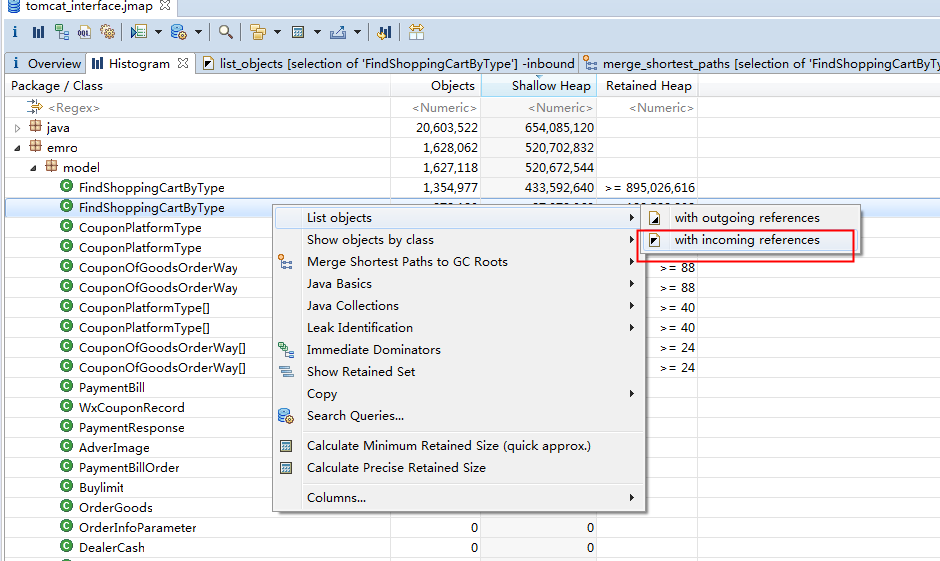Open the Dominator Tree from the toolbar
This screenshot has width=940, height=561.
coord(62,32)
